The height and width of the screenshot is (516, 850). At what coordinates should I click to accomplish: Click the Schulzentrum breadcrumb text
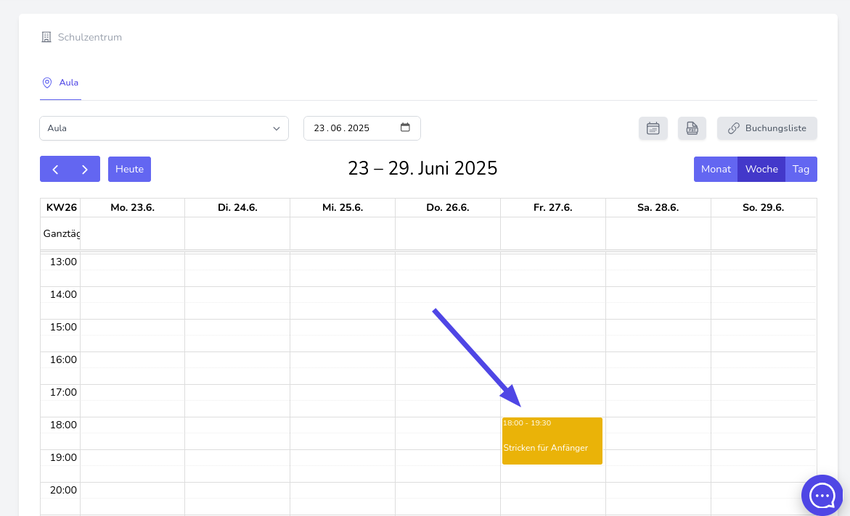click(x=90, y=37)
